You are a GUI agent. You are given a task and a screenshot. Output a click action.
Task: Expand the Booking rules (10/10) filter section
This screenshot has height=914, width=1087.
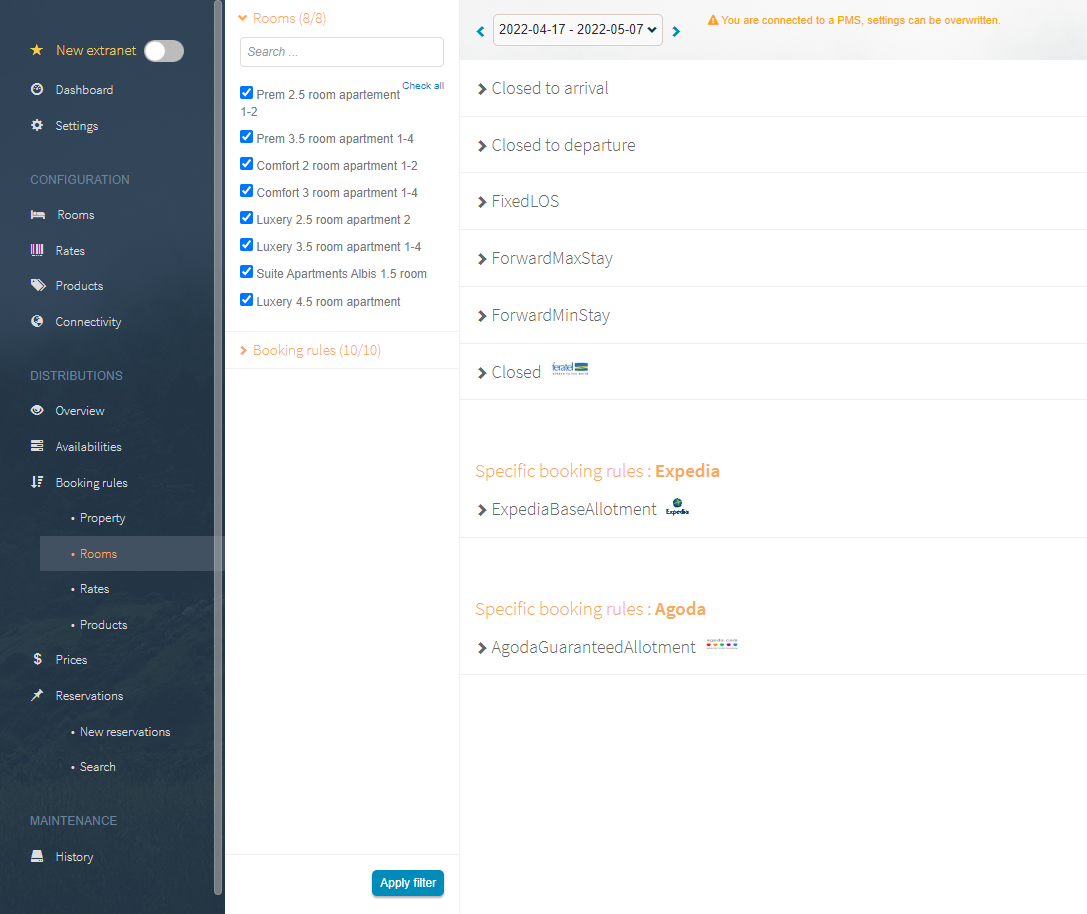point(316,350)
